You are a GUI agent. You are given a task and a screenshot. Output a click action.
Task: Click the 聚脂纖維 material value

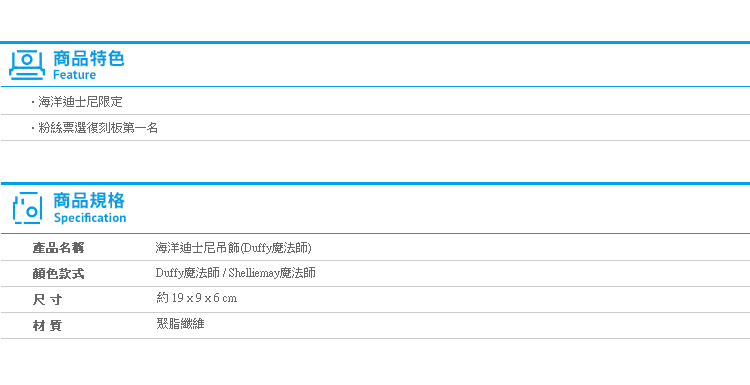point(180,324)
